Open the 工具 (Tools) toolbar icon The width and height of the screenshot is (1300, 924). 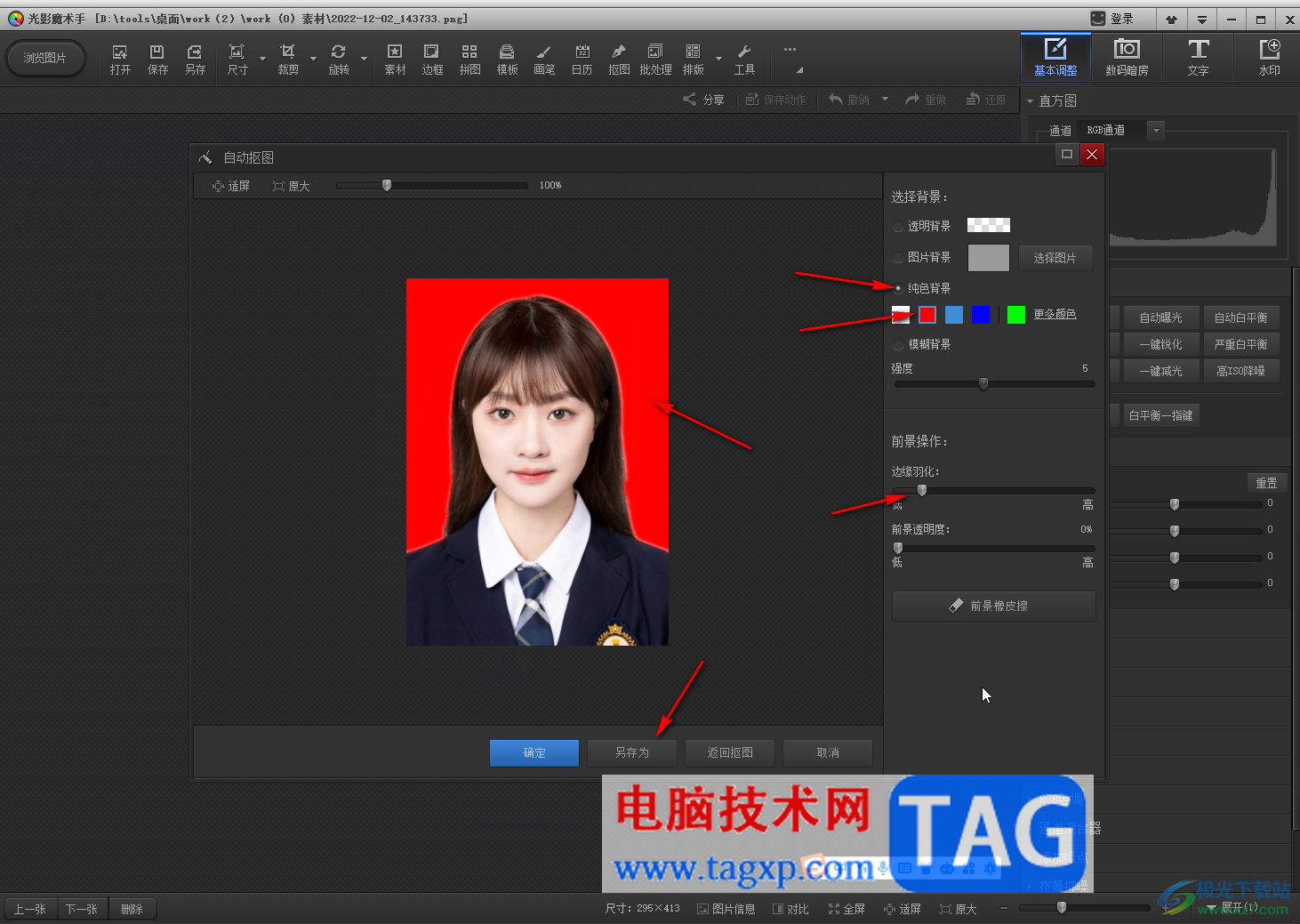744,60
